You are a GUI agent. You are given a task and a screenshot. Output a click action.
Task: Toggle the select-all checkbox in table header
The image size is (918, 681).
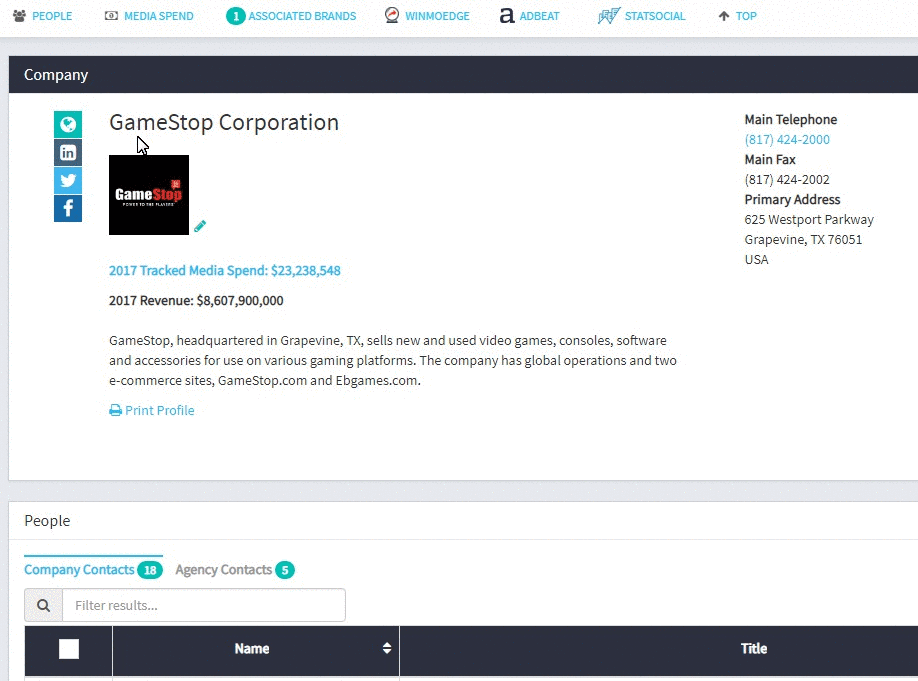click(x=69, y=649)
